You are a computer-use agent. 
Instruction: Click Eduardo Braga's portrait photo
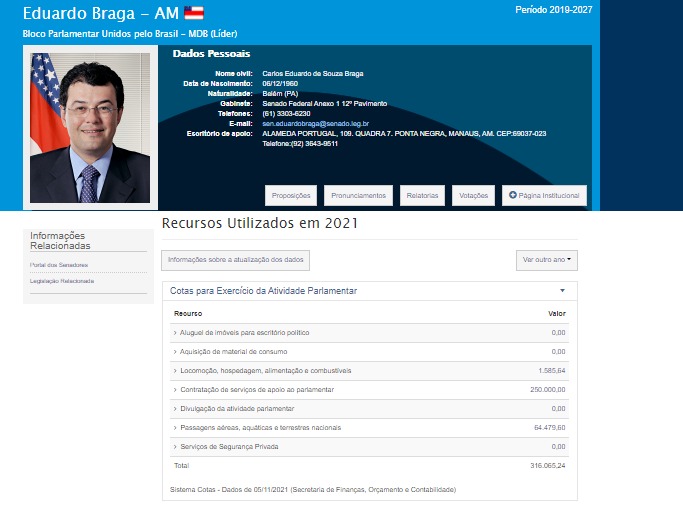(x=90, y=127)
